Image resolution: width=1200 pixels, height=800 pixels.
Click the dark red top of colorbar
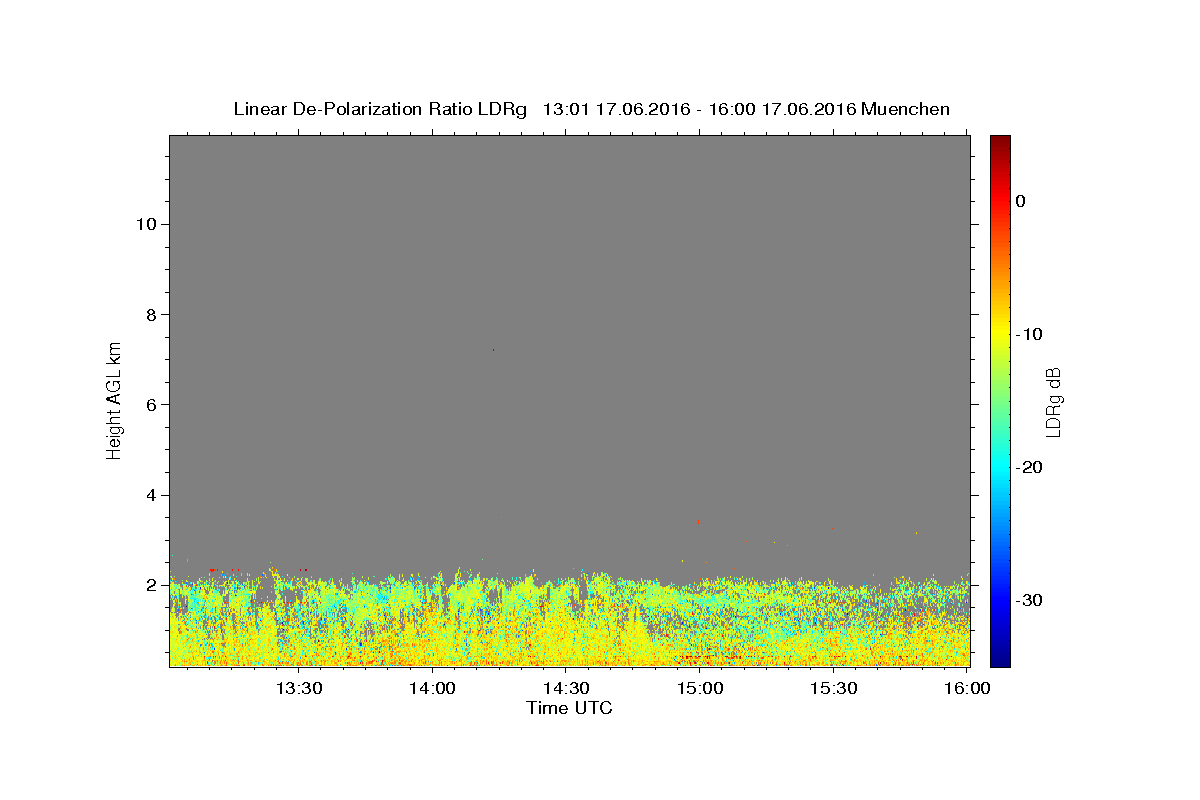tap(1000, 143)
